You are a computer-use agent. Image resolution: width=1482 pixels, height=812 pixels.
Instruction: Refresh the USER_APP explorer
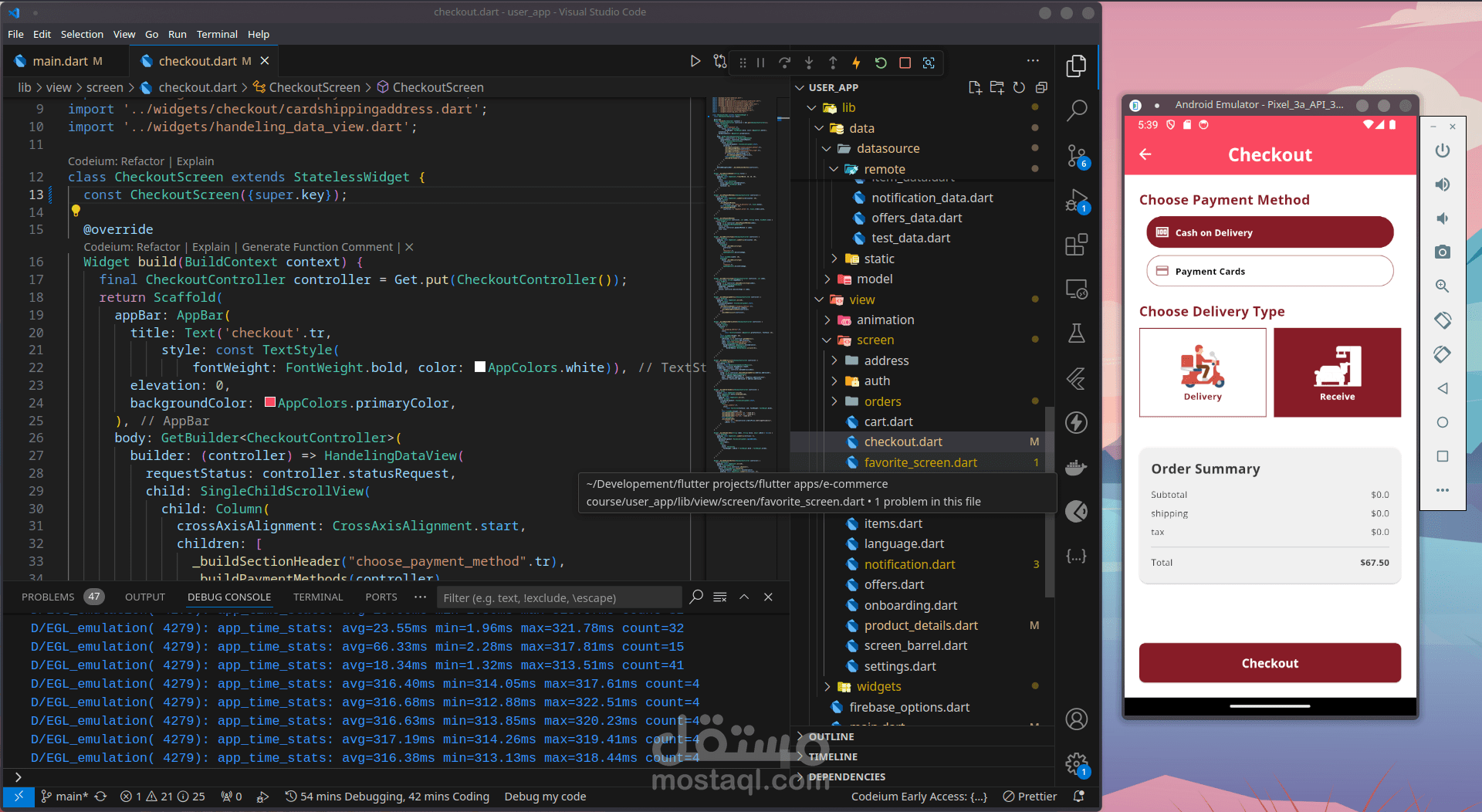[1019, 87]
